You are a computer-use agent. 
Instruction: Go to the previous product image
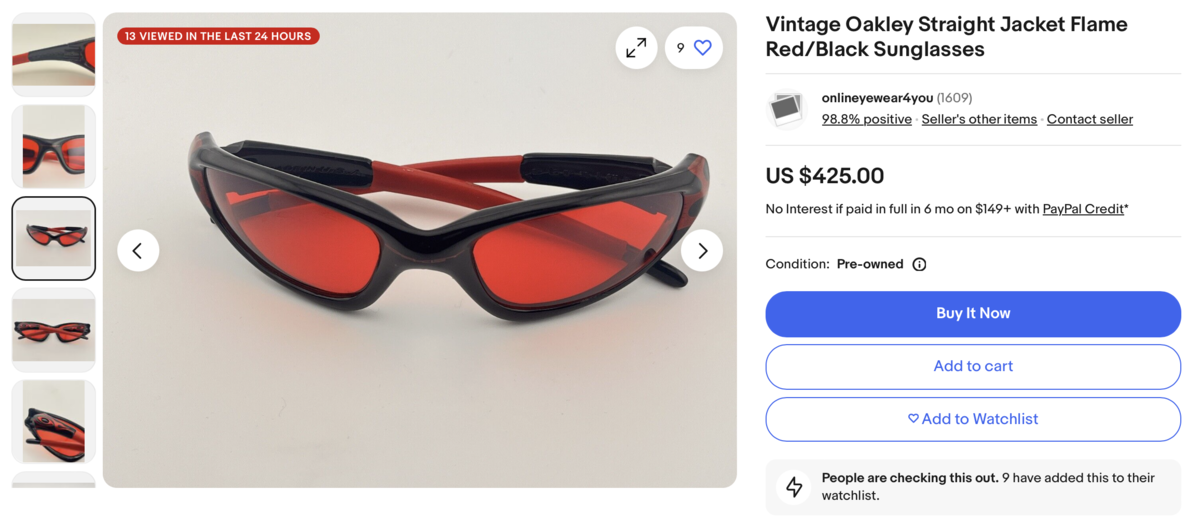coord(138,250)
